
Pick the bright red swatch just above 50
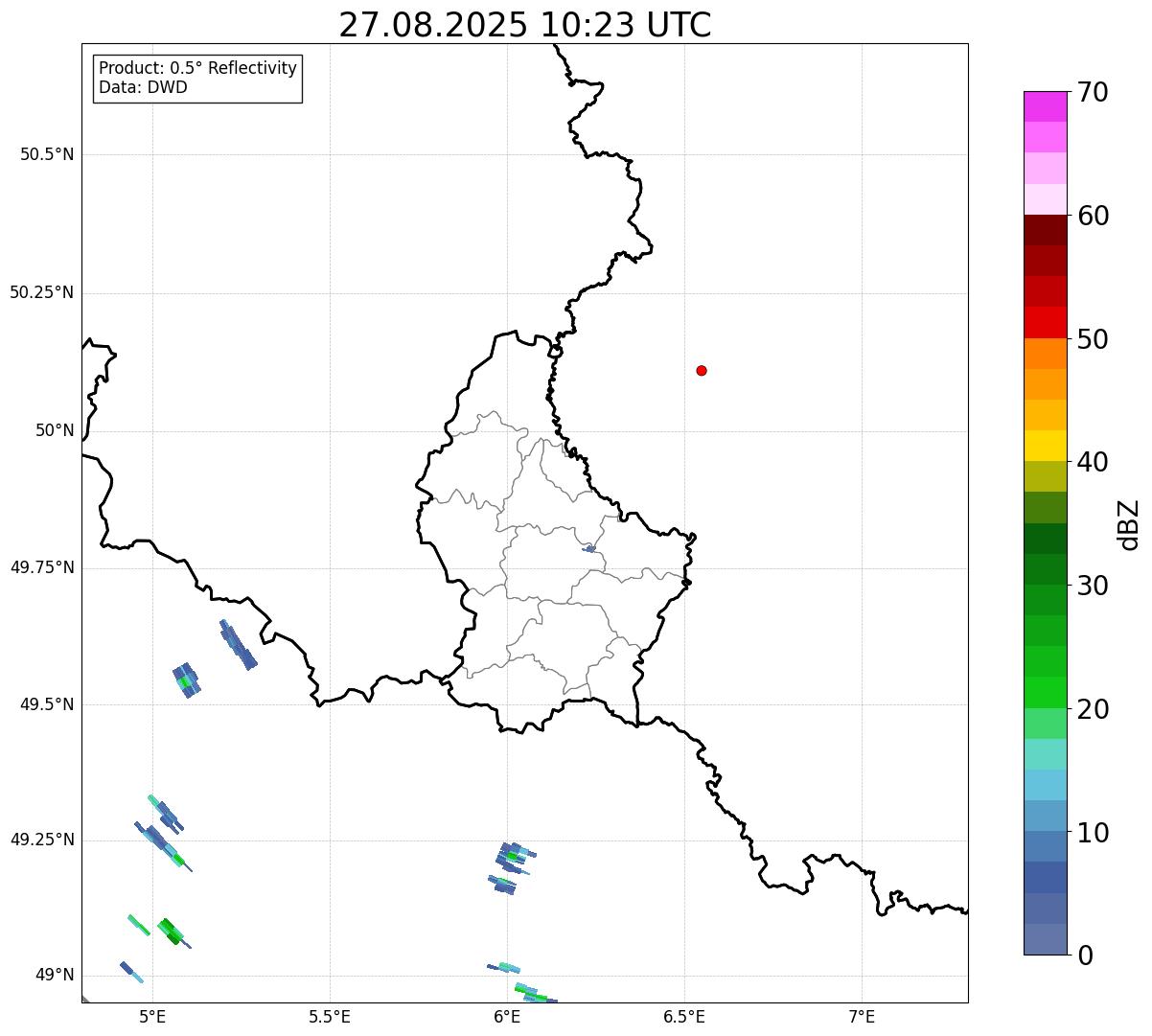pyautogui.click(x=1046, y=322)
